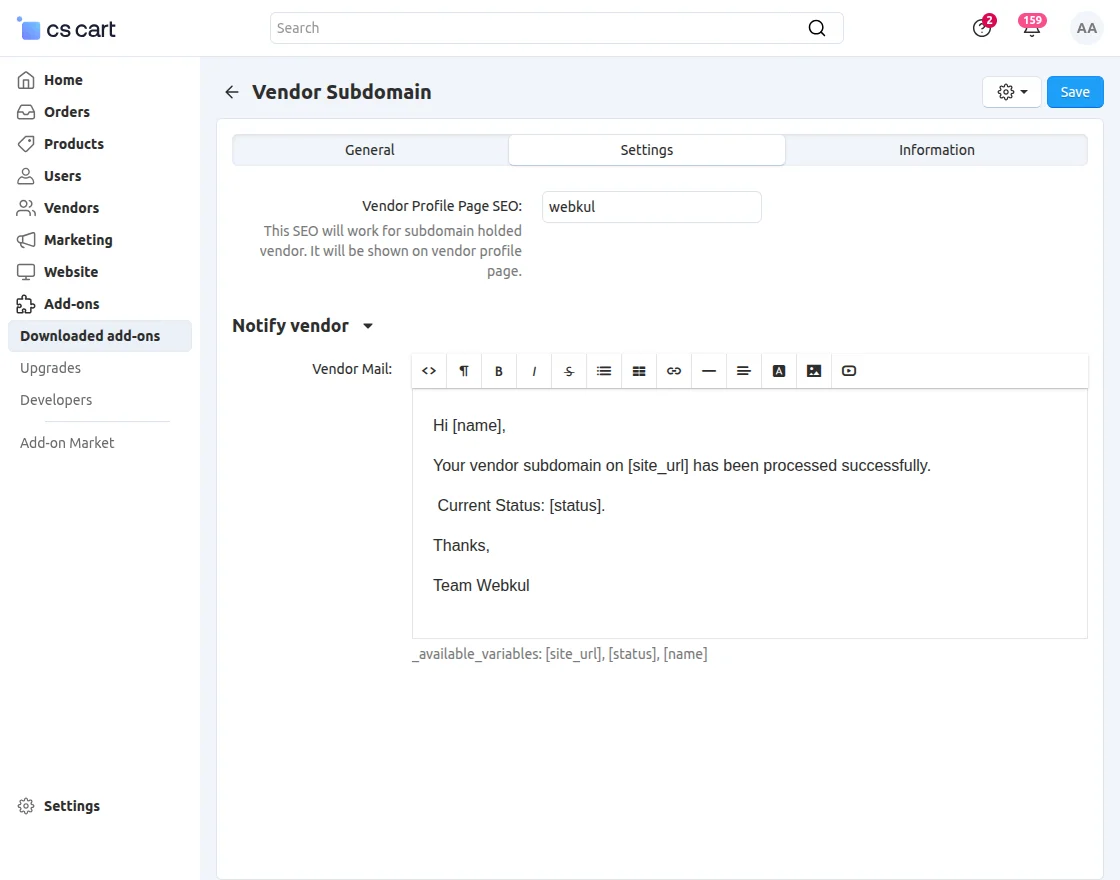1120x880 pixels.
Task: Insert a link in the email editor
Action: click(673, 370)
